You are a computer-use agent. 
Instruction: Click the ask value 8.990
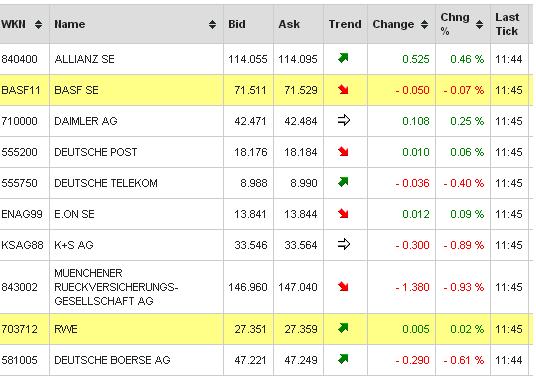pos(304,183)
